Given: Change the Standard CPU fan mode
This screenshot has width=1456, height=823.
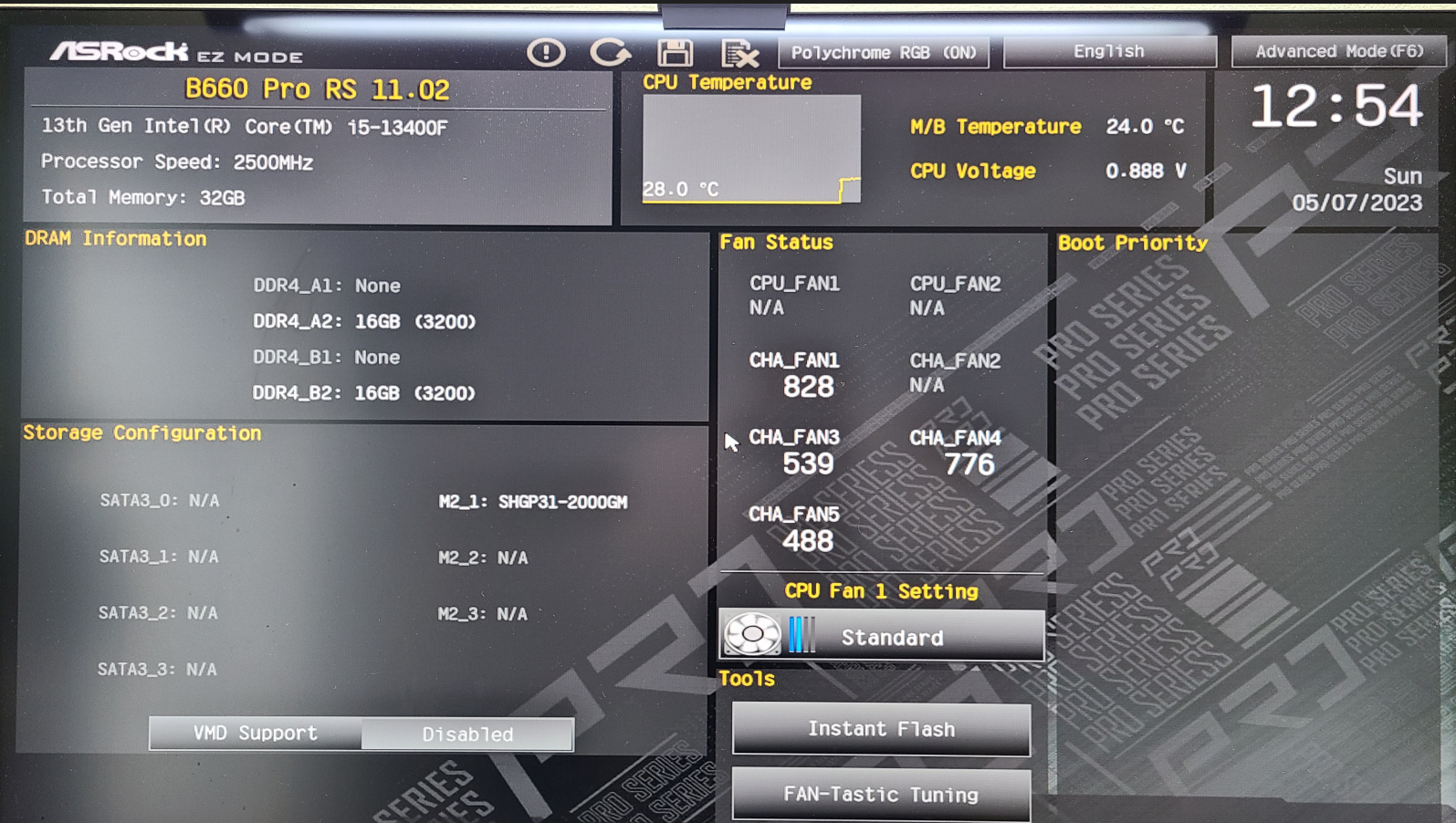Looking at the screenshot, I should pos(882,635).
